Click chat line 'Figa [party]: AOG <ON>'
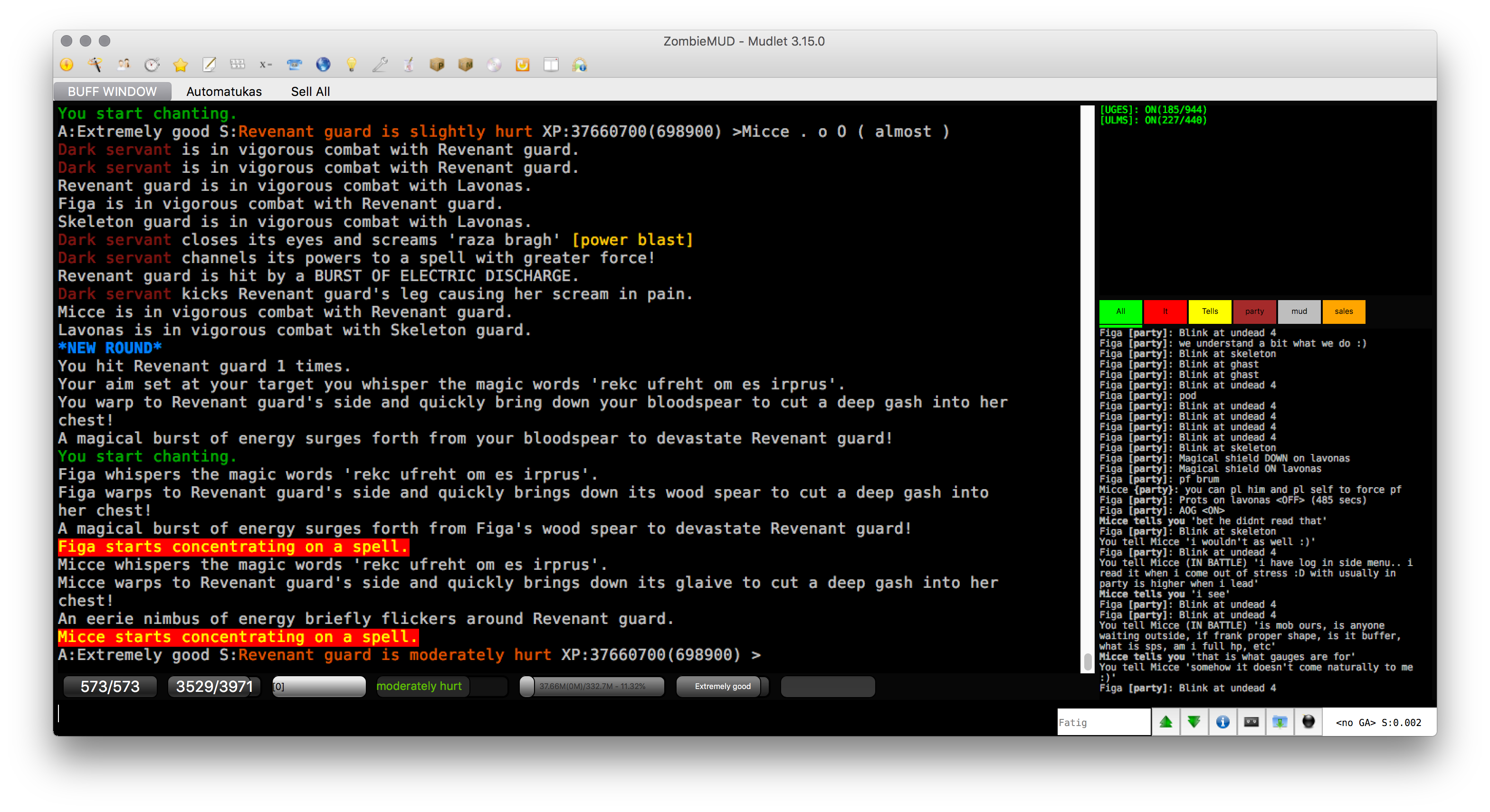The image size is (1490, 812). pyautogui.click(x=1162, y=511)
